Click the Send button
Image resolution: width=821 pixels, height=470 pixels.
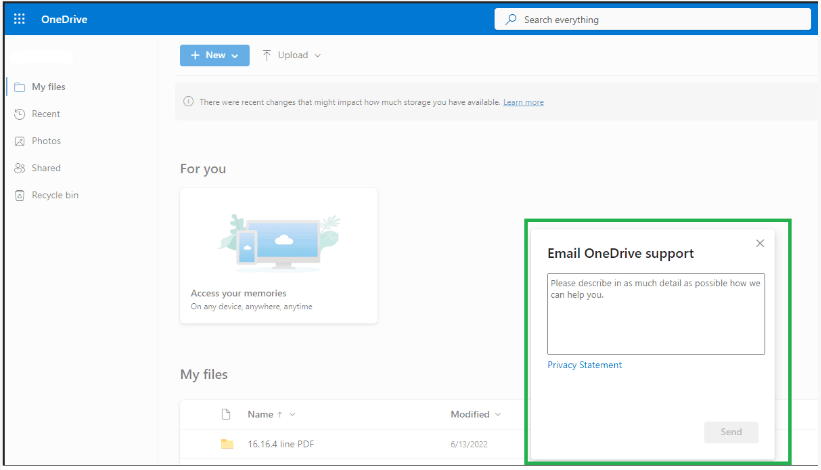coord(731,432)
